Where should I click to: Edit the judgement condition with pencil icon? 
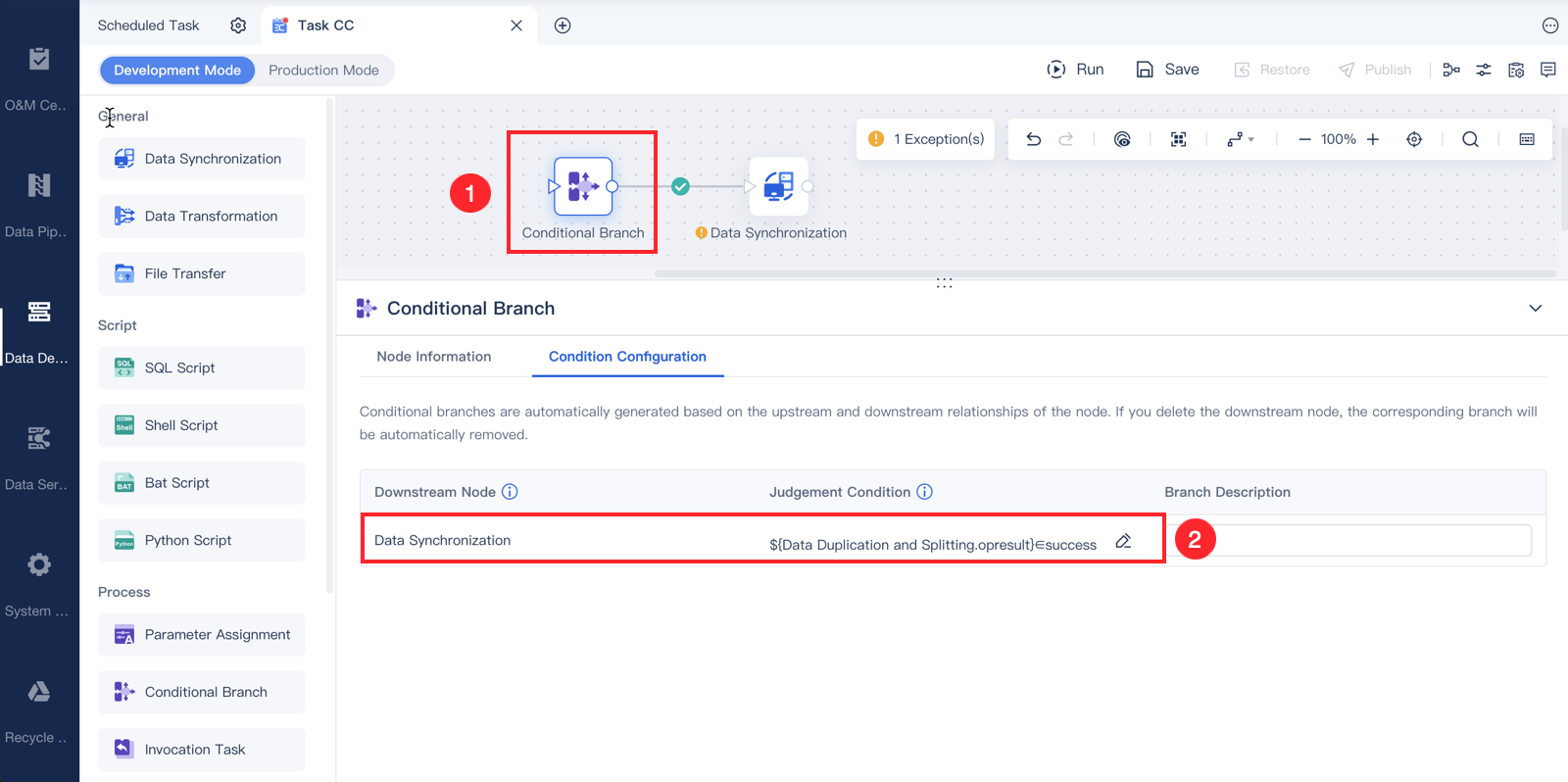[x=1123, y=541]
